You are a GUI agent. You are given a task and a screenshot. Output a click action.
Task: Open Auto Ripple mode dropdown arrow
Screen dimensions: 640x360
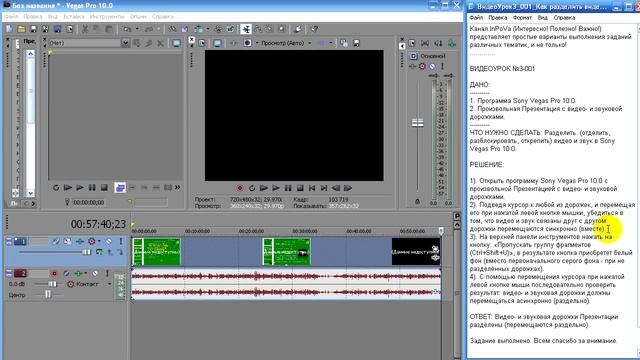pyautogui.click(x=208, y=29)
